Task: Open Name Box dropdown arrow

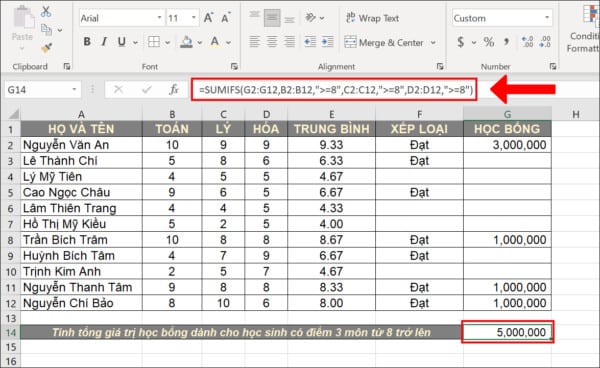Action: point(74,90)
